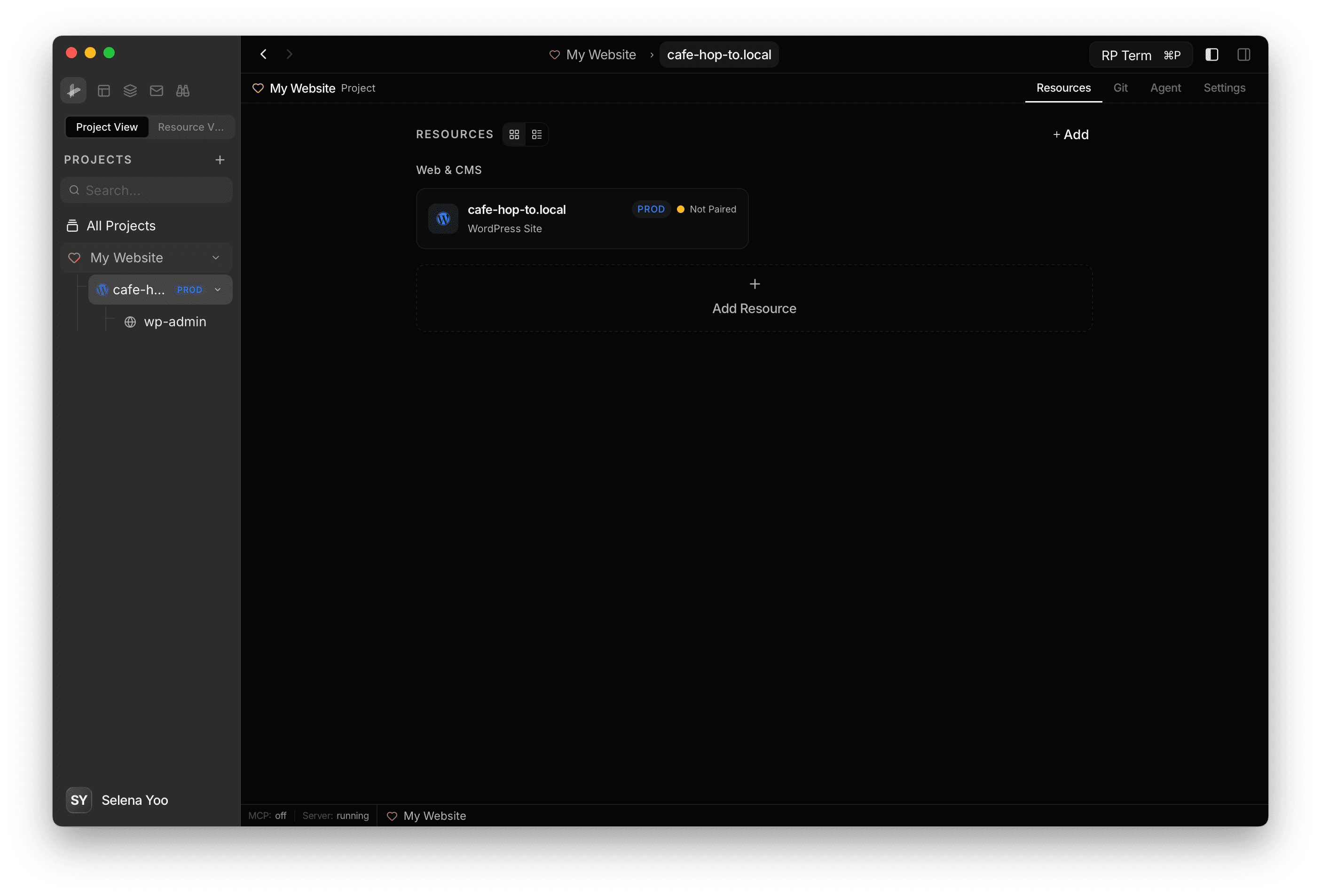Toggle the left sidebar panel icon top right

click(1212, 55)
